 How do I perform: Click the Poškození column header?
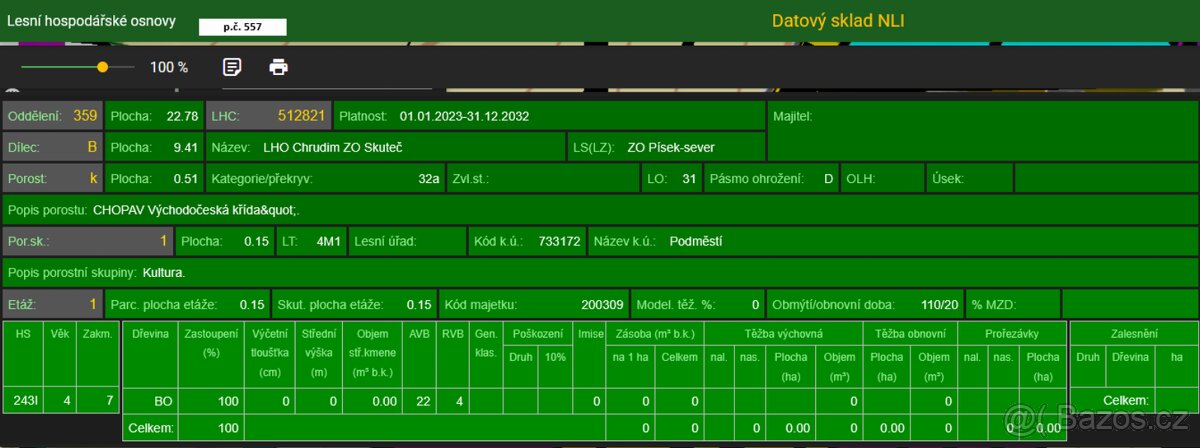point(538,332)
